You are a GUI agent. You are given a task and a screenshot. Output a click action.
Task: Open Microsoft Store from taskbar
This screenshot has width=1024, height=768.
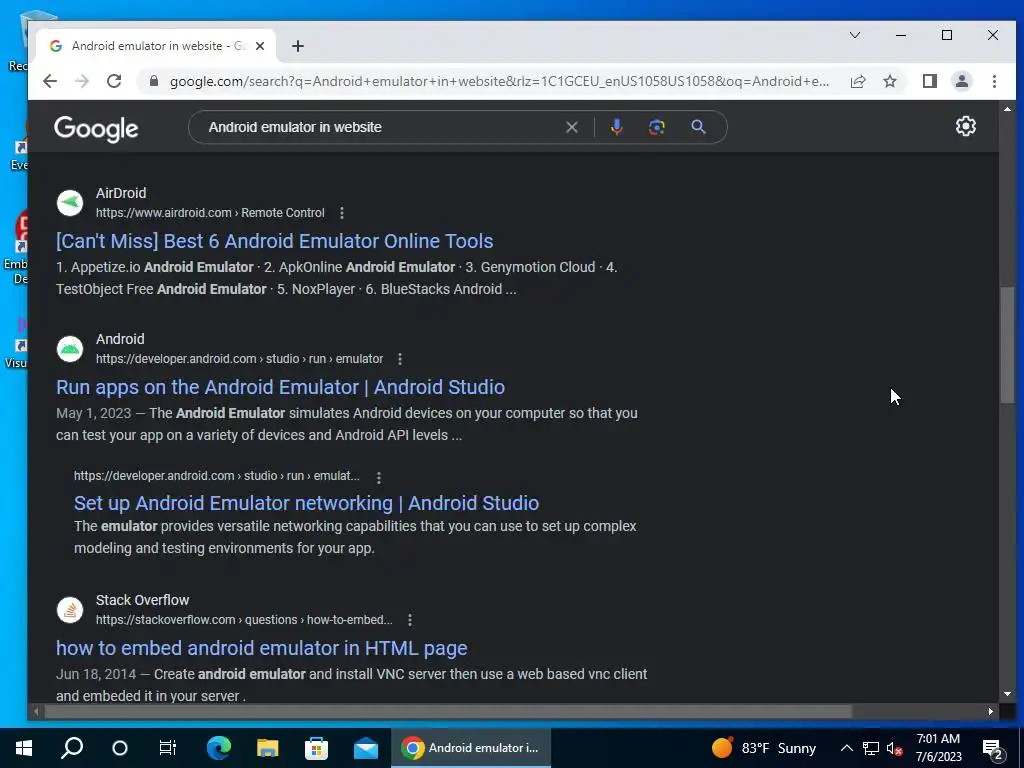(x=316, y=748)
